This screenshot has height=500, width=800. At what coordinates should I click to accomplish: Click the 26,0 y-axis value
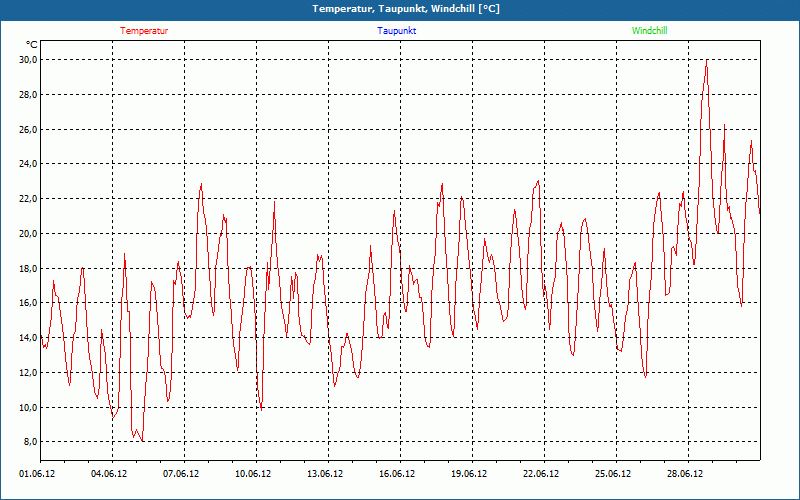pos(29,129)
